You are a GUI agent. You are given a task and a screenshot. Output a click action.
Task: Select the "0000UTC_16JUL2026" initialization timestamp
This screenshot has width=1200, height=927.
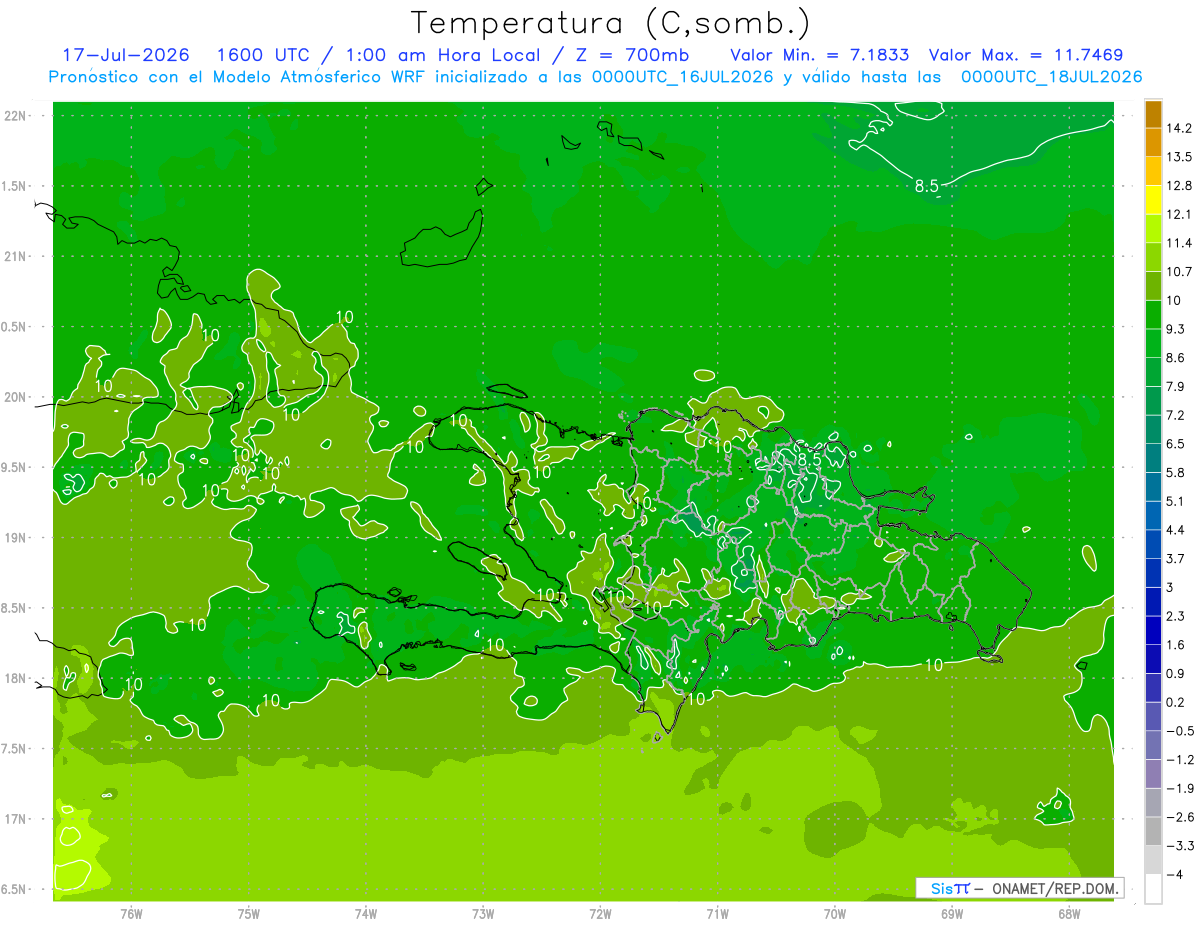684,76
